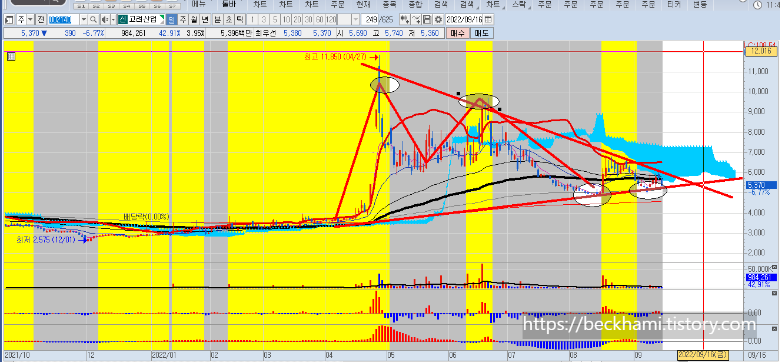This screenshot has width=780, height=362.
Task: Click the 3 interval button
Action: click(264, 20)
